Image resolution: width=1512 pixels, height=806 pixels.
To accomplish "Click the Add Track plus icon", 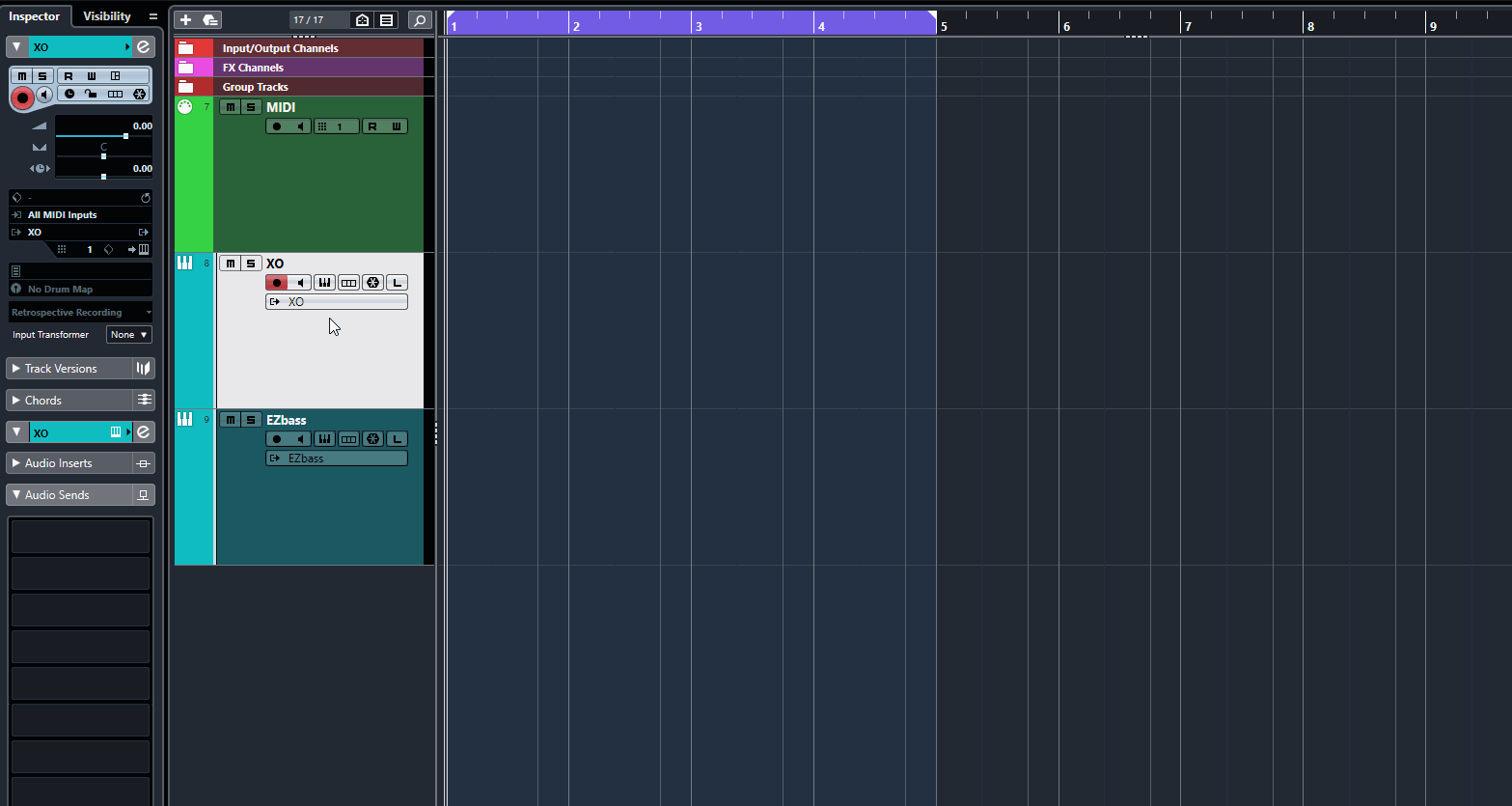I will click(x=186, y=19).
